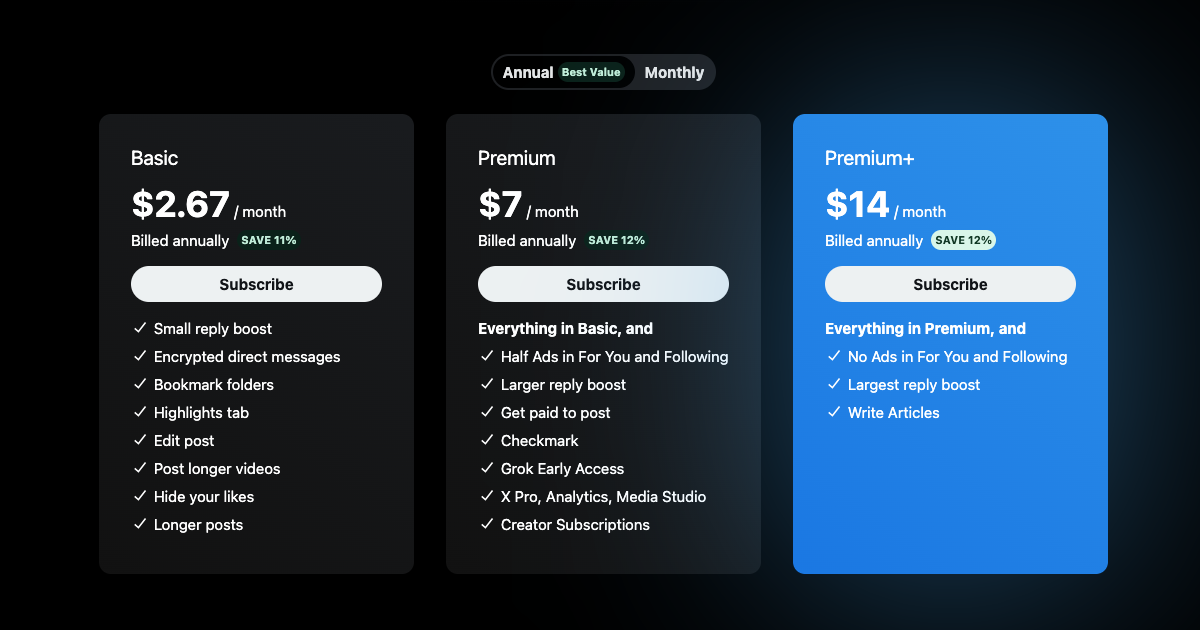1200x630 pixels.
Task: Click the Premium plan title
Action: (517, 158)
